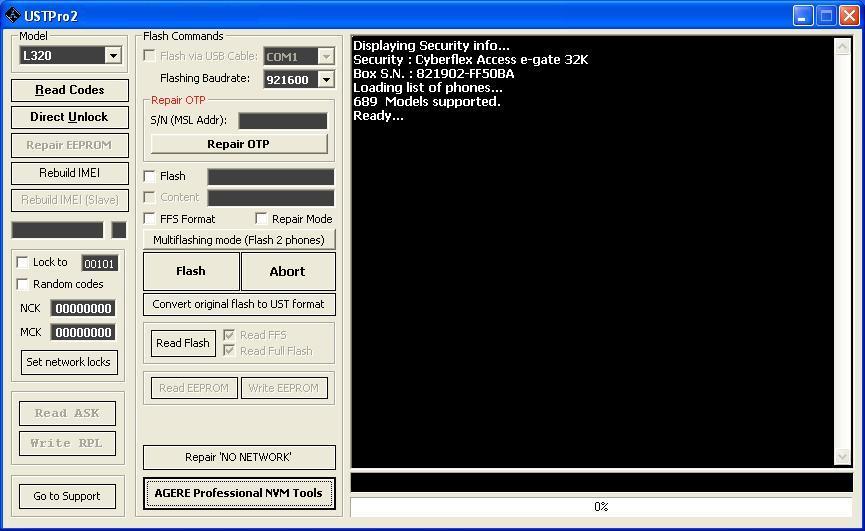Click the Repair 'NO NETWORK' button
The height and width of the screenshot is (531, 865).
239,457
